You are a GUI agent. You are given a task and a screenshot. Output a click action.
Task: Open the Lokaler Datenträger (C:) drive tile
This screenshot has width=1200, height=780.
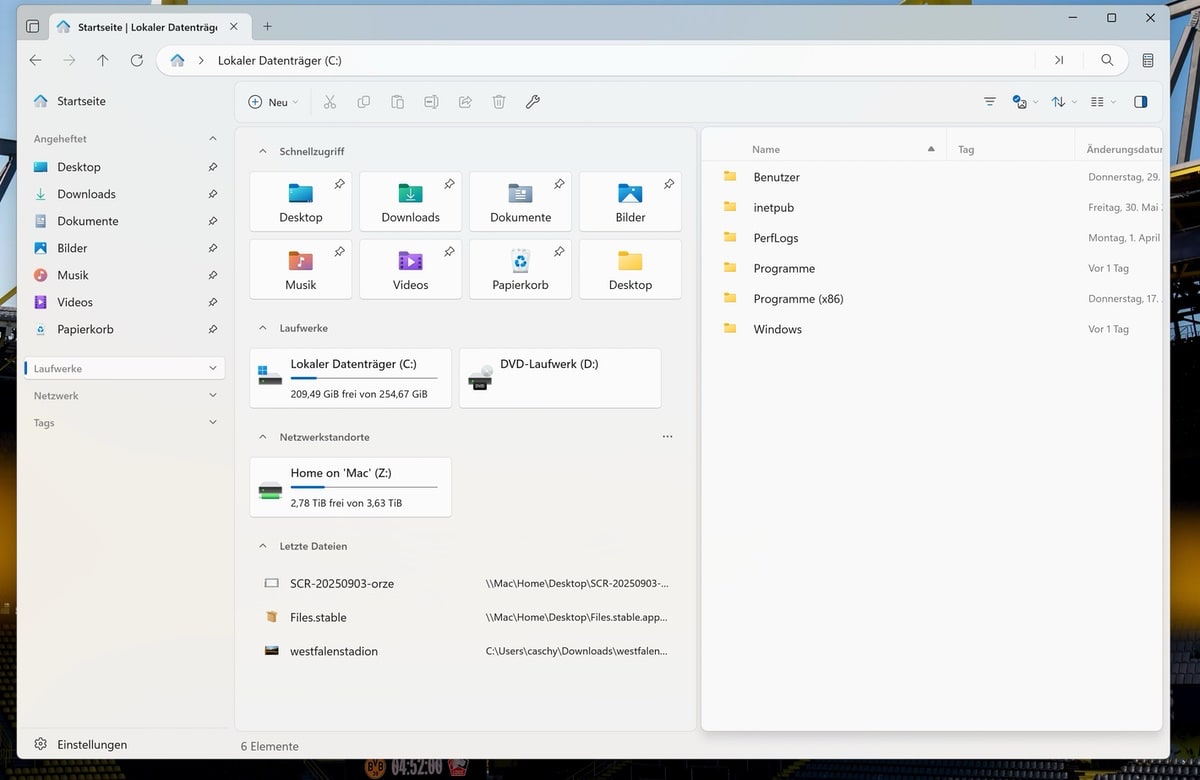click(x=350, y=378)
